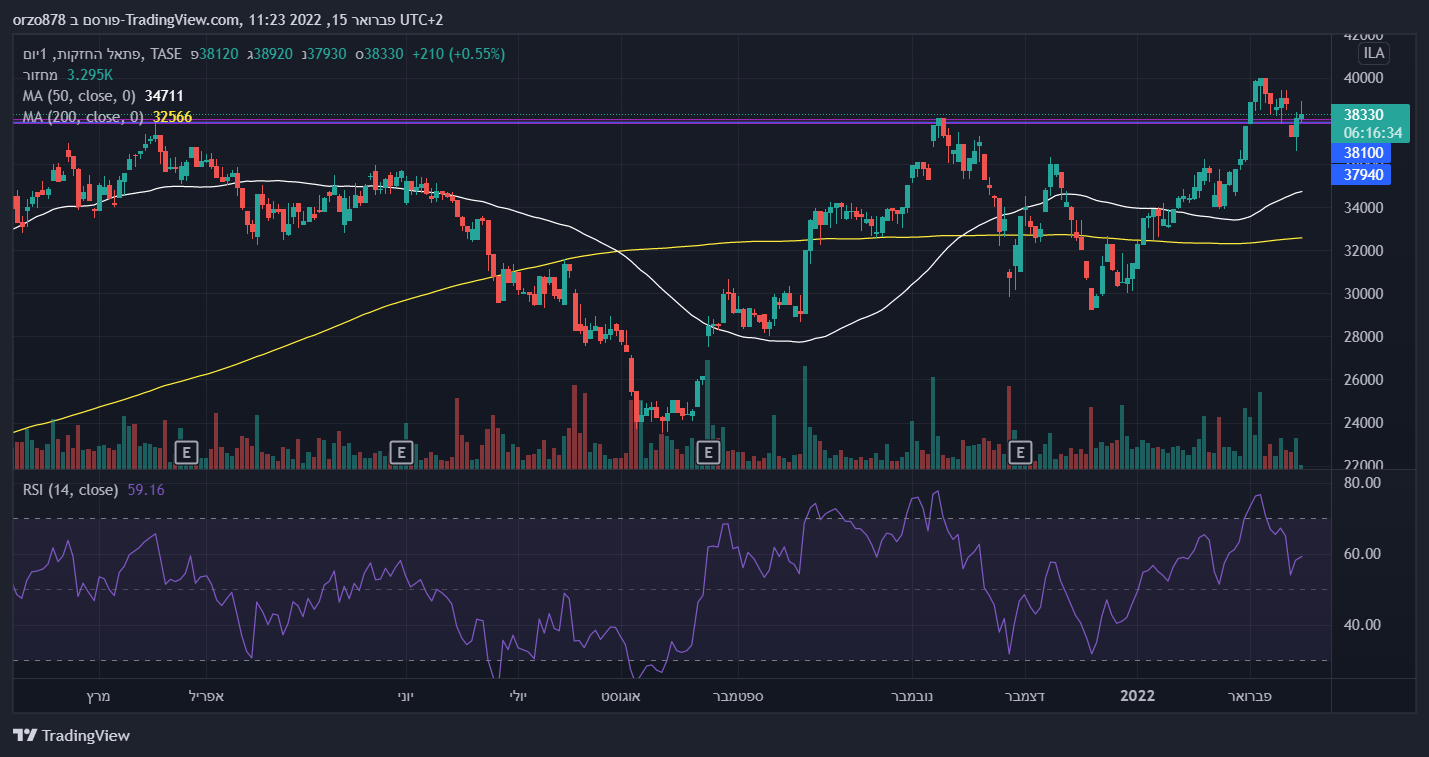Click the 24000 price axis label
Screen dimensions: 1429x757
[1363, 423]
